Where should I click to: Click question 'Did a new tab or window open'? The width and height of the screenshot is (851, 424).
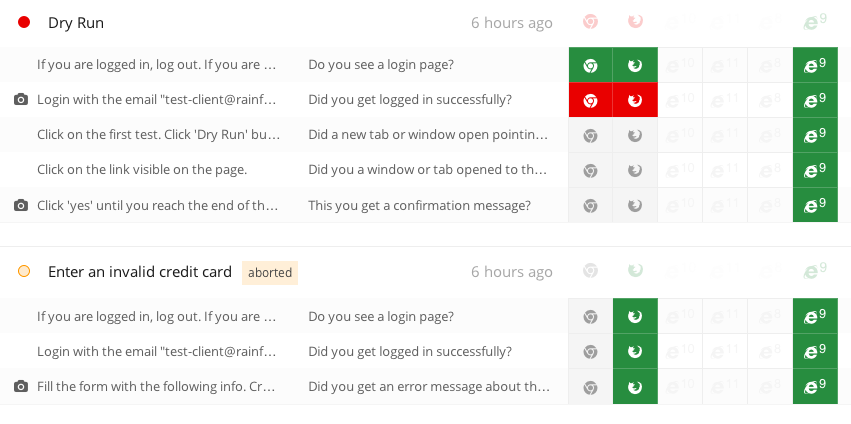click(x=428, y=135)
